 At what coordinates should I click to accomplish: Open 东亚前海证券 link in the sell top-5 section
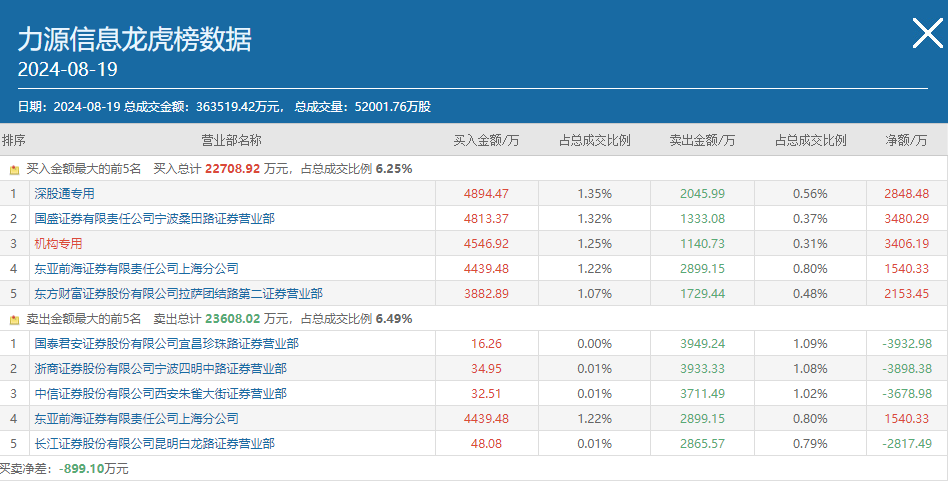pos(137,418)
